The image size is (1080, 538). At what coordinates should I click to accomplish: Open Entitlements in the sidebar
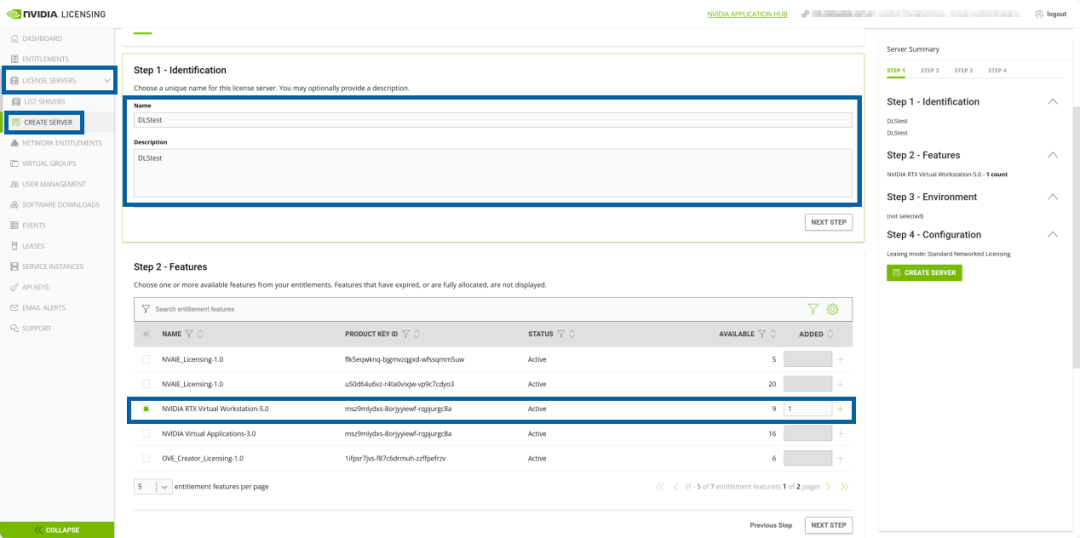coord(39,59)
